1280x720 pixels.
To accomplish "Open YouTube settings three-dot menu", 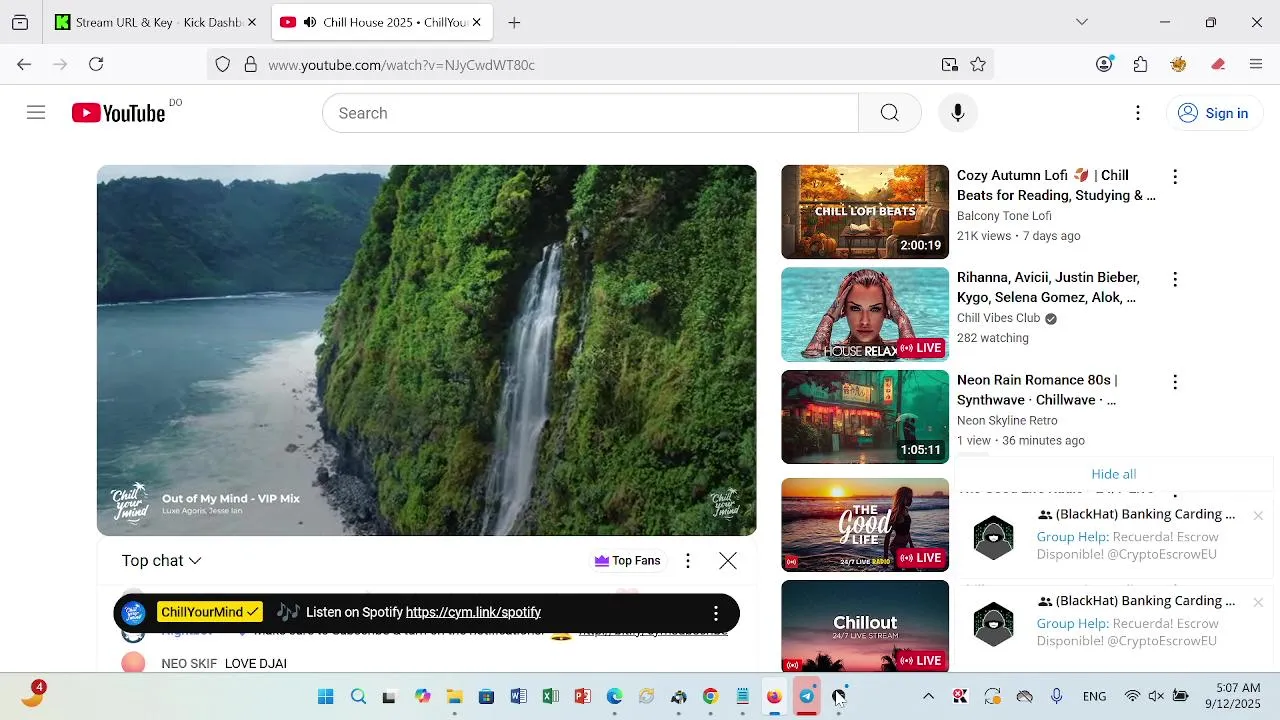I will 1137,113.
